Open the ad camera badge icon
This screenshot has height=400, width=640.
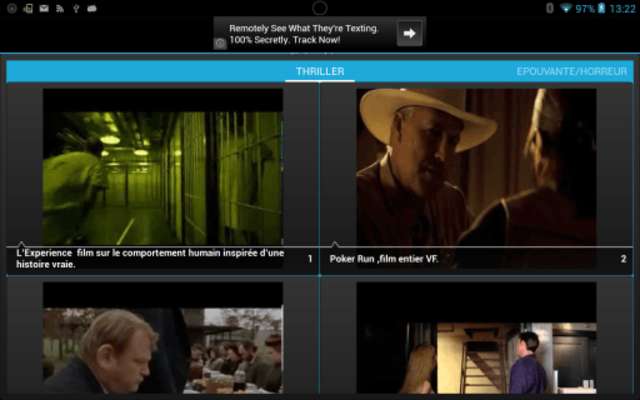(220, 43)
